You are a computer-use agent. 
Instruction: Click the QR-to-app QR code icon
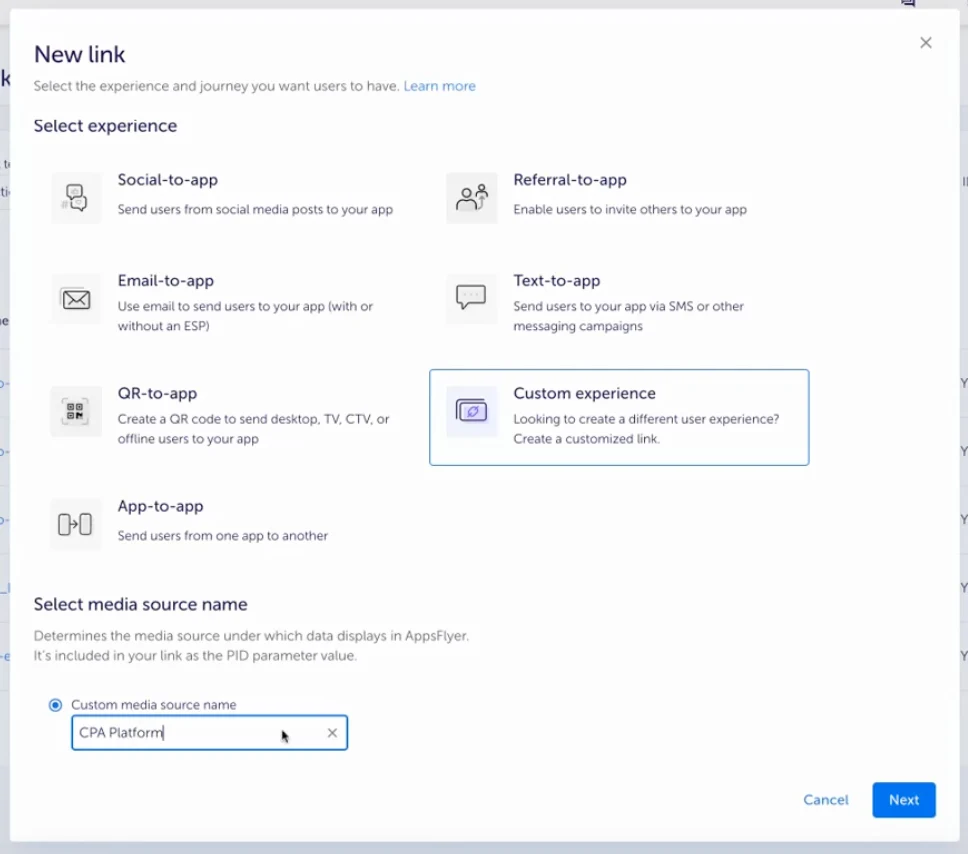tap(76, 411)
